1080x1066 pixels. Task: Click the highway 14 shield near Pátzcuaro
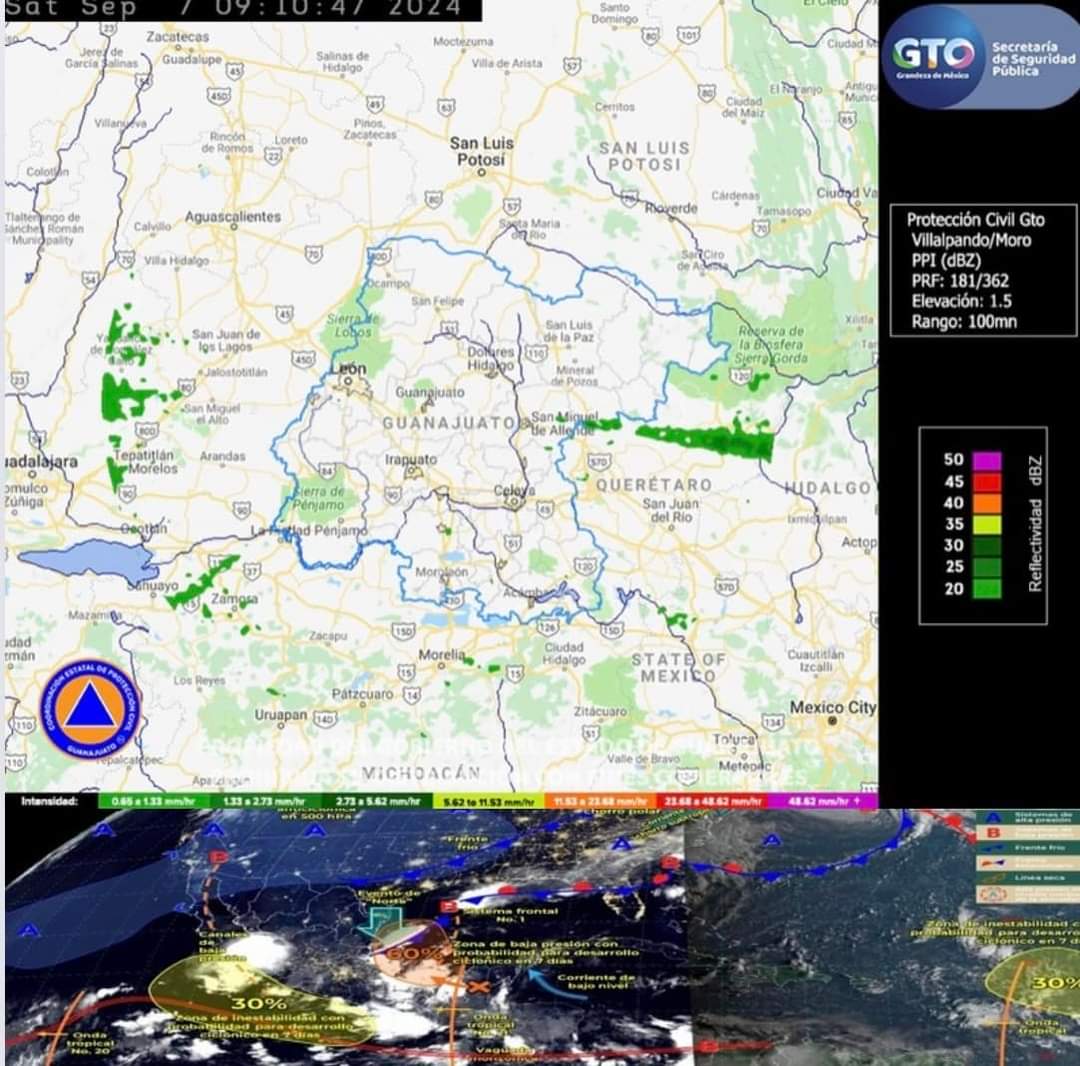(x=411, y=696)
